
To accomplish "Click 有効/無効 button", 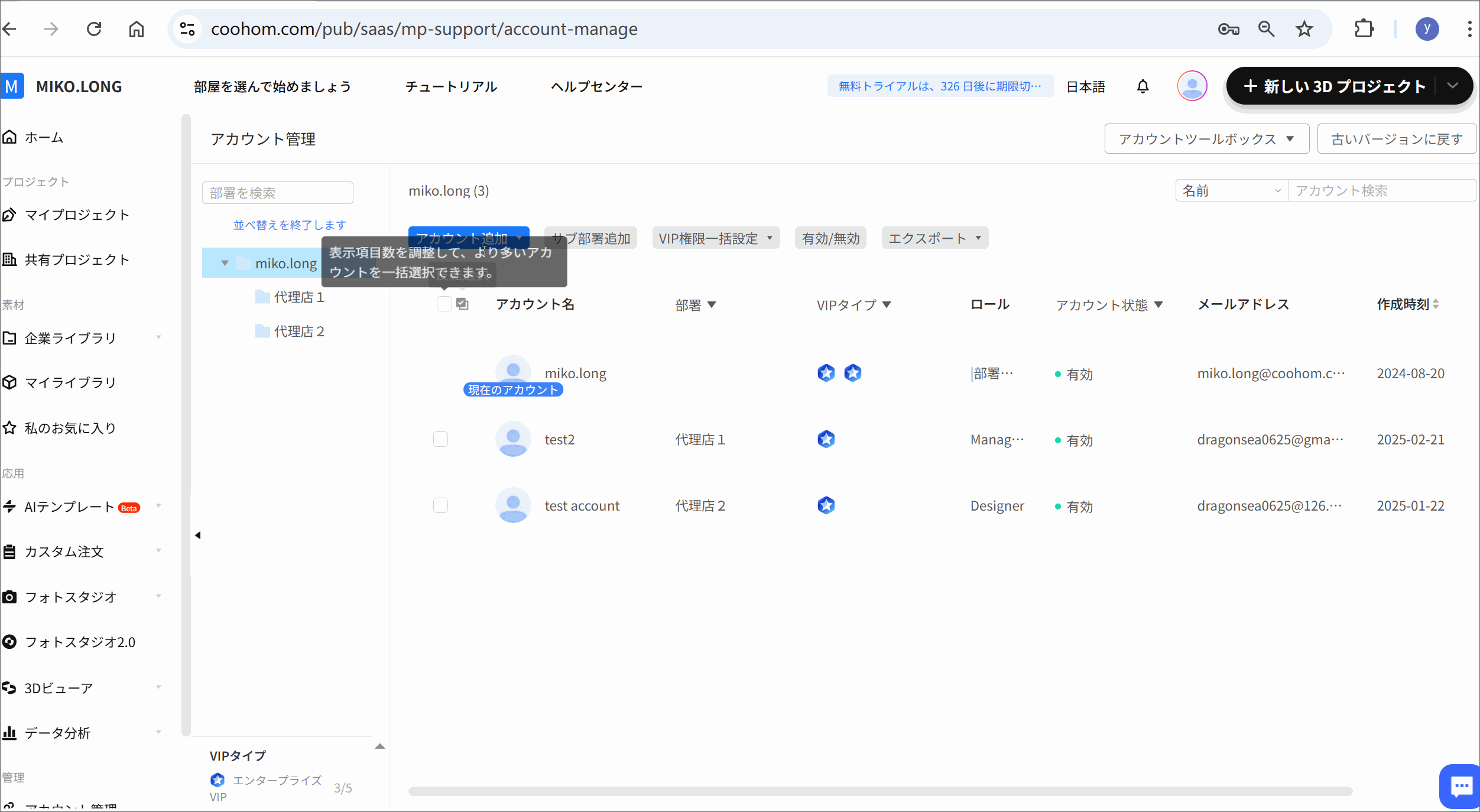I will click(830, 238).
